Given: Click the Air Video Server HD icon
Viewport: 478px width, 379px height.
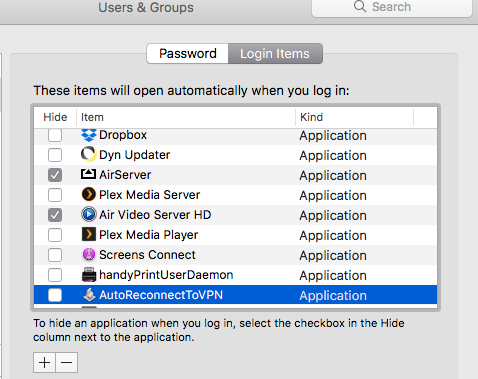Looking at the screenshot, I should coord(89,214).
